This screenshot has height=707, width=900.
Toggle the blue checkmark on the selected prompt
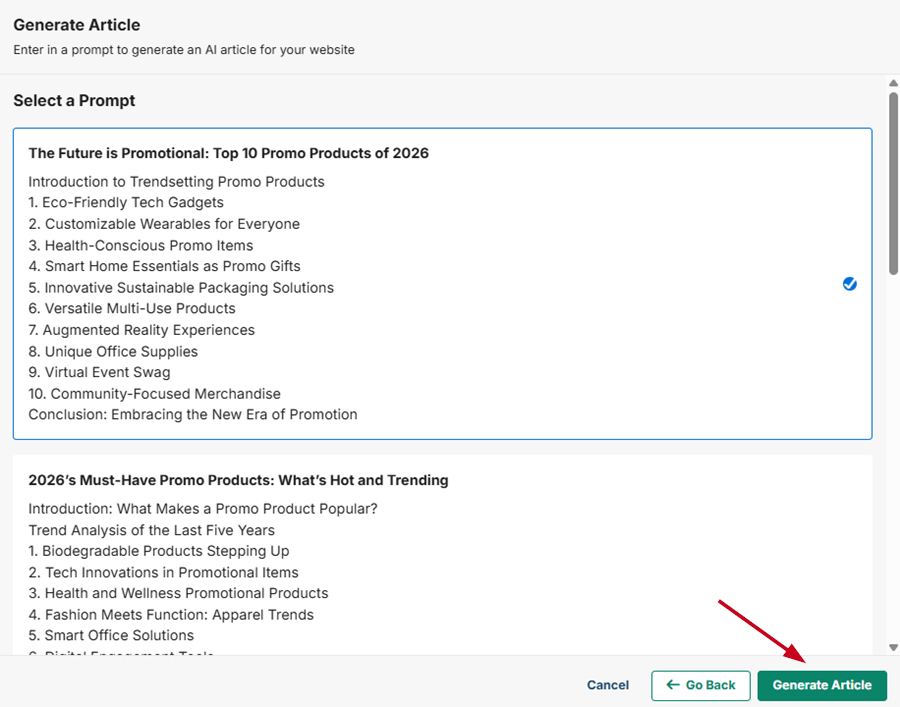click(x=849, y=284)
